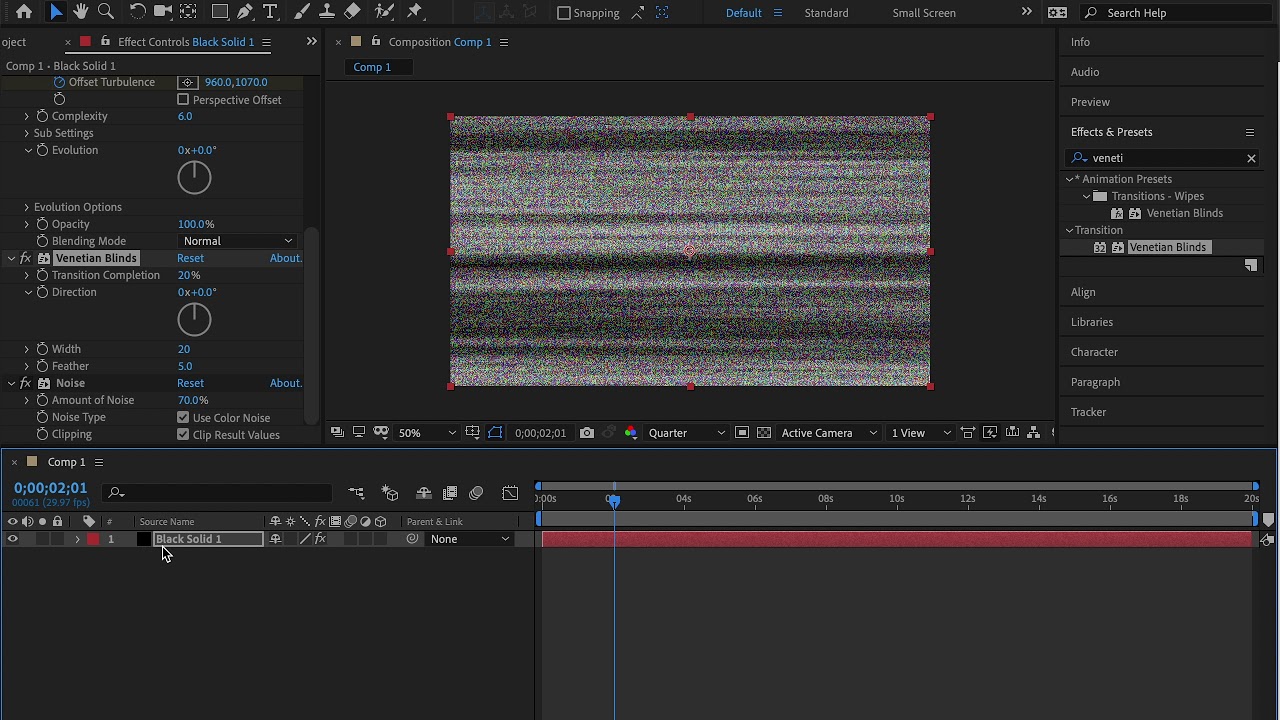Toggle Frame Blending switch in timeline
1280x720 pixels.
pyautogui.click(x=450, y=493)
